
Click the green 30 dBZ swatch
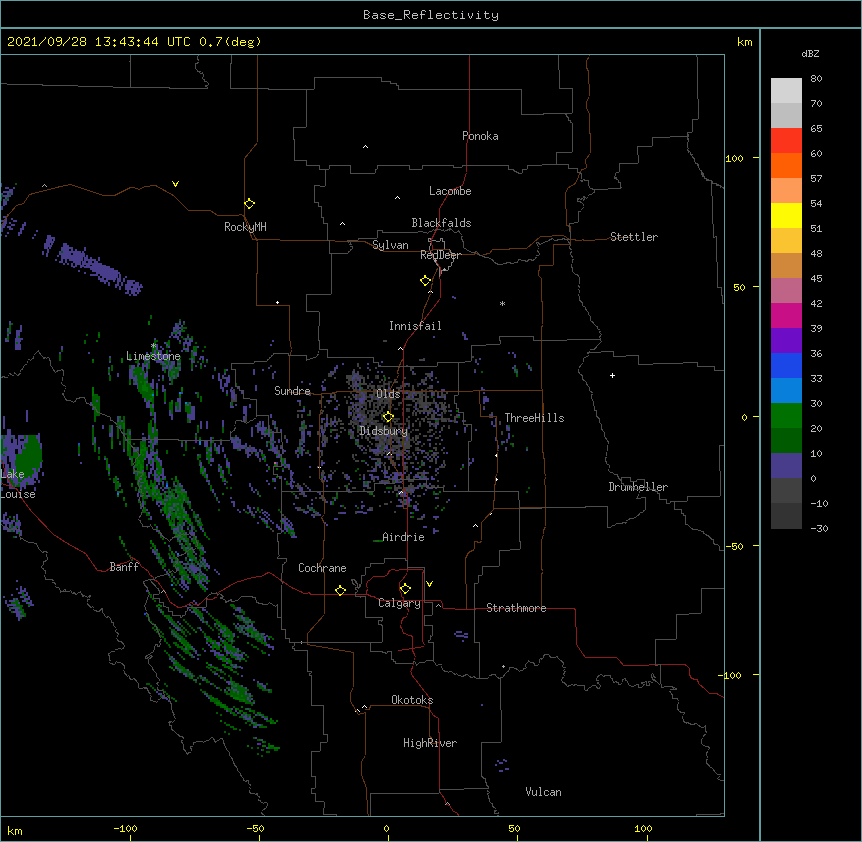[786, 416]
